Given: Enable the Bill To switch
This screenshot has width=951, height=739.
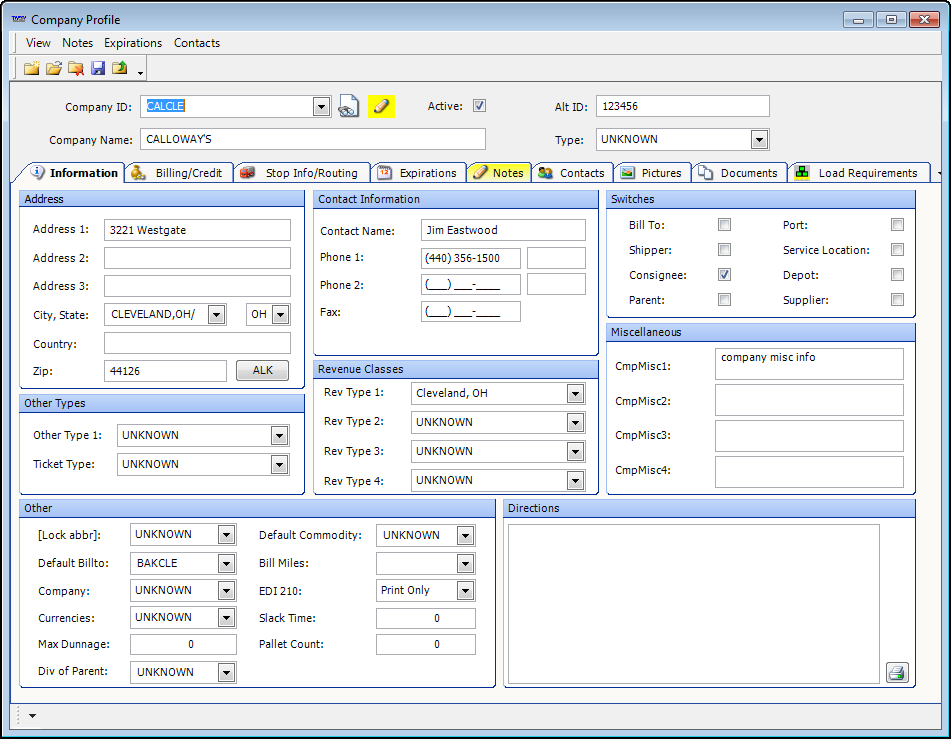Looking at the screenshot, I should point(724,225).
